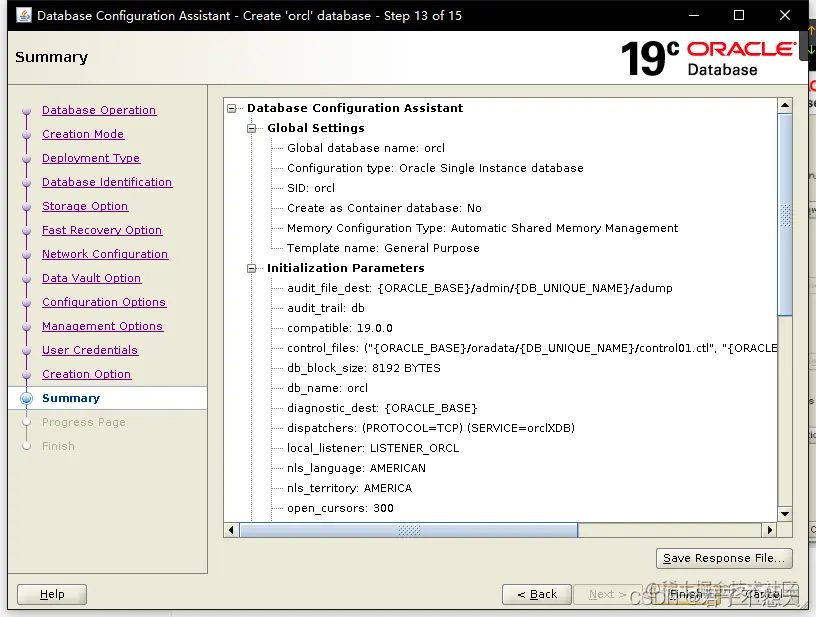
Task: Select the audit_trail: db row
Action: click(326, 308)
